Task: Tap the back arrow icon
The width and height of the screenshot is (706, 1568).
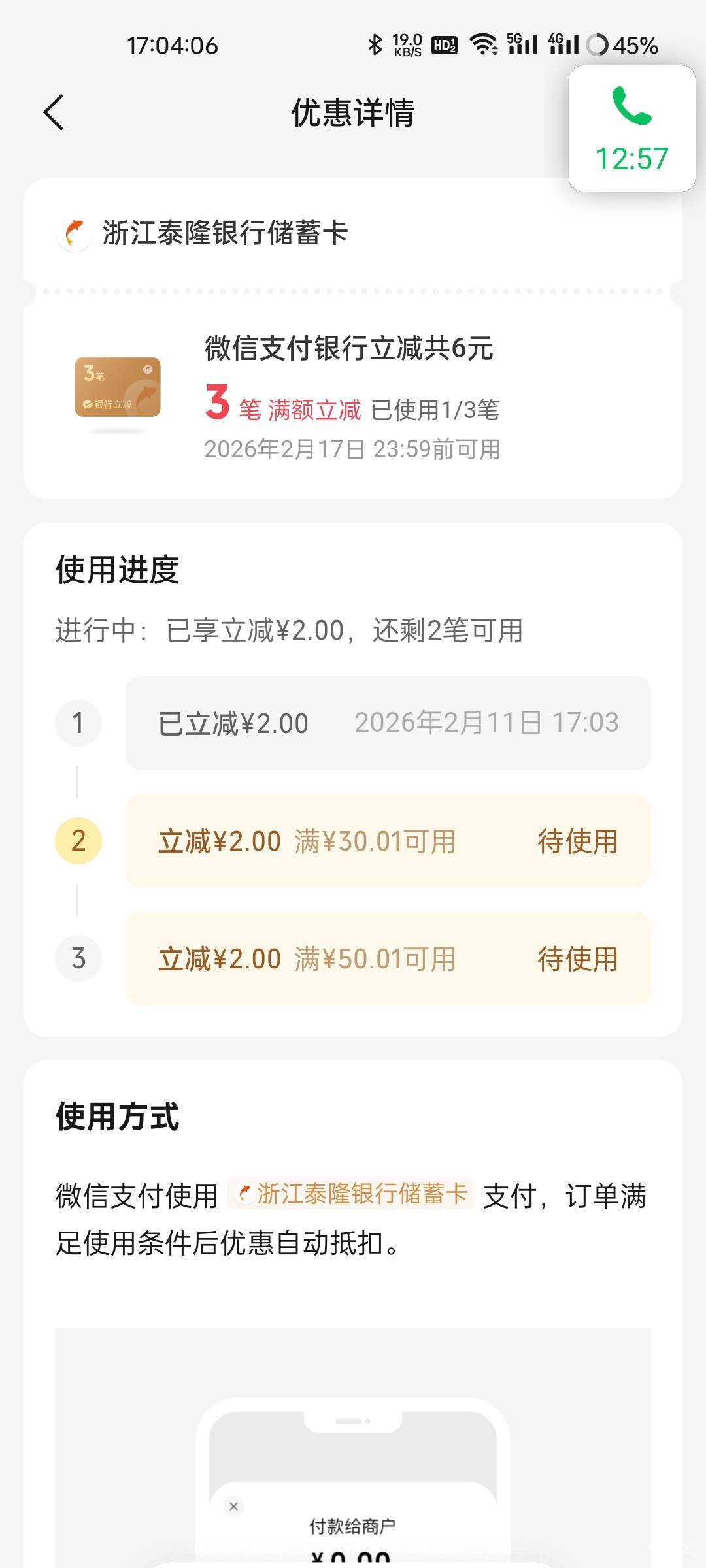Action: pos(54,112)
